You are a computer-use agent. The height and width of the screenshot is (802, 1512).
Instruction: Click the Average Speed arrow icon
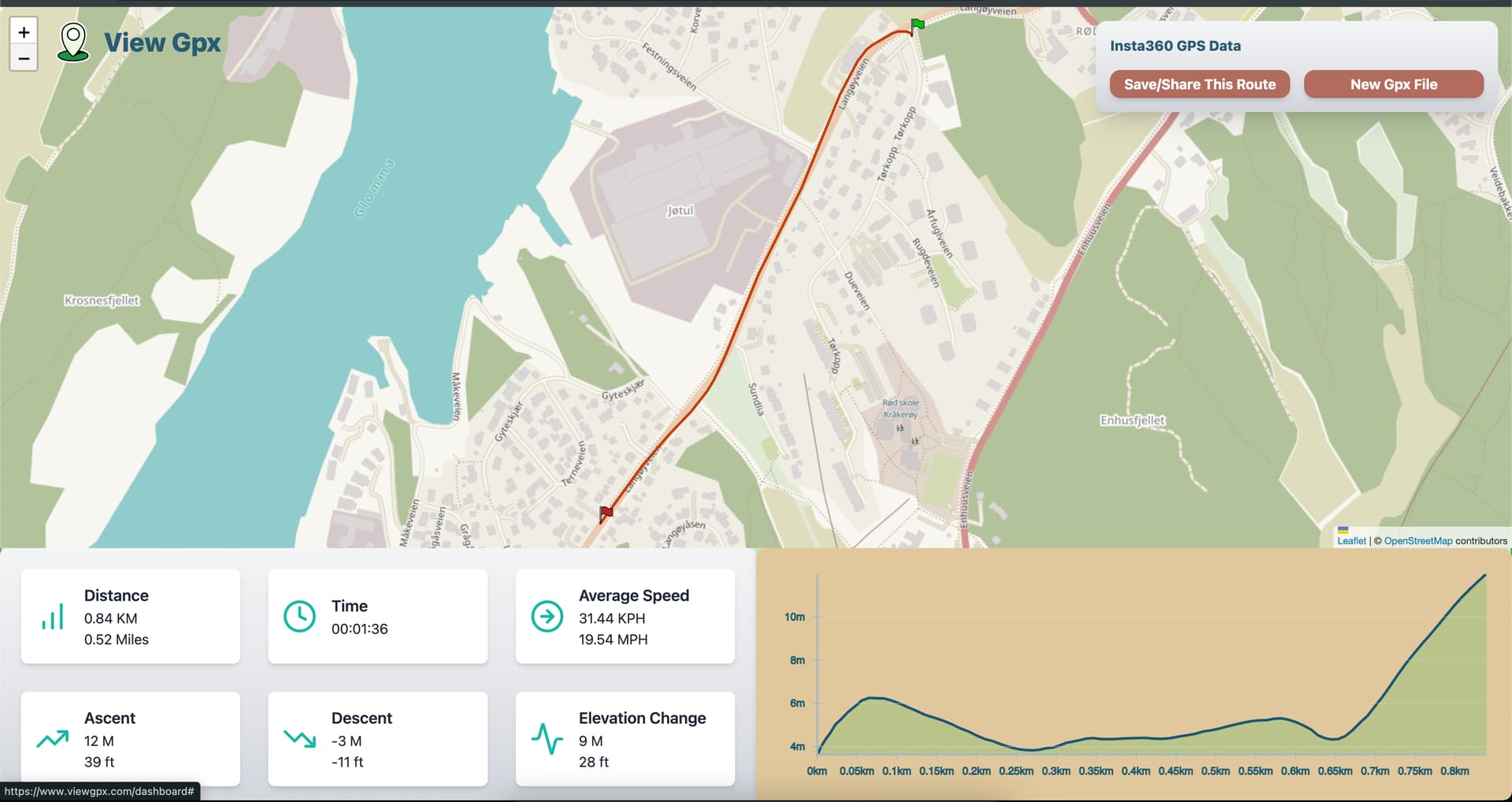pyautogui.click(x=547, y=616)
